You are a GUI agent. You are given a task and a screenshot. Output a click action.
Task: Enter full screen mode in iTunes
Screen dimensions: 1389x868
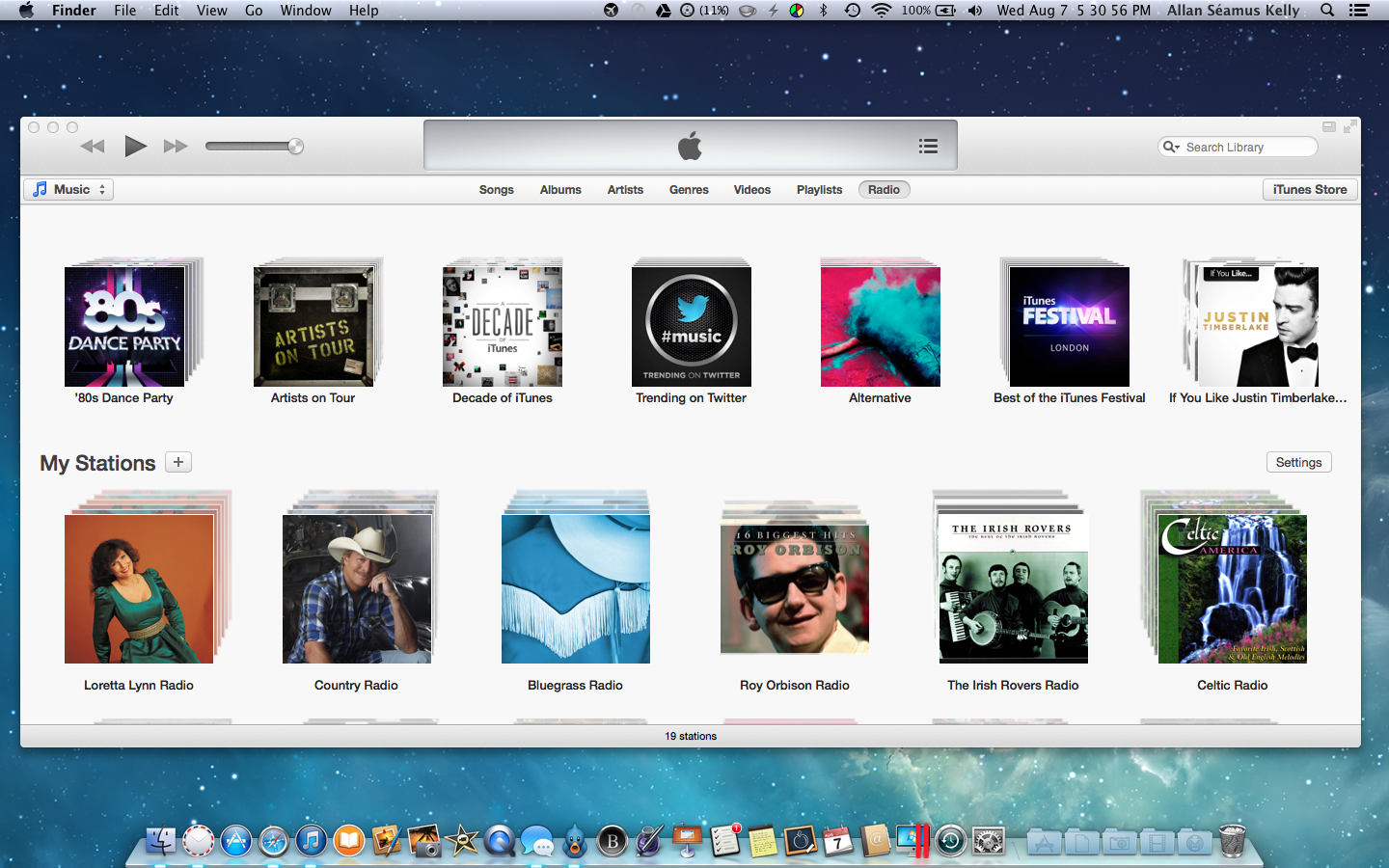[1350, 126]
